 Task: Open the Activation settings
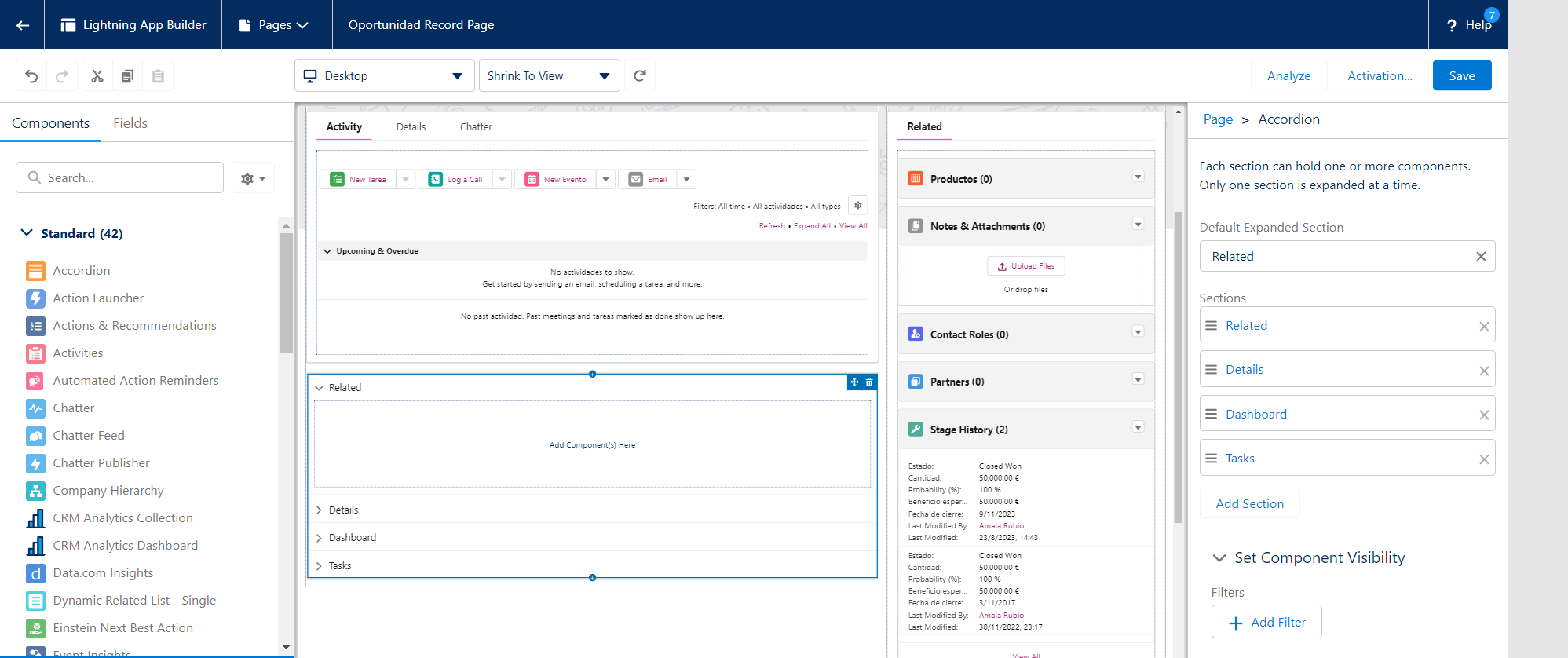1380,75
